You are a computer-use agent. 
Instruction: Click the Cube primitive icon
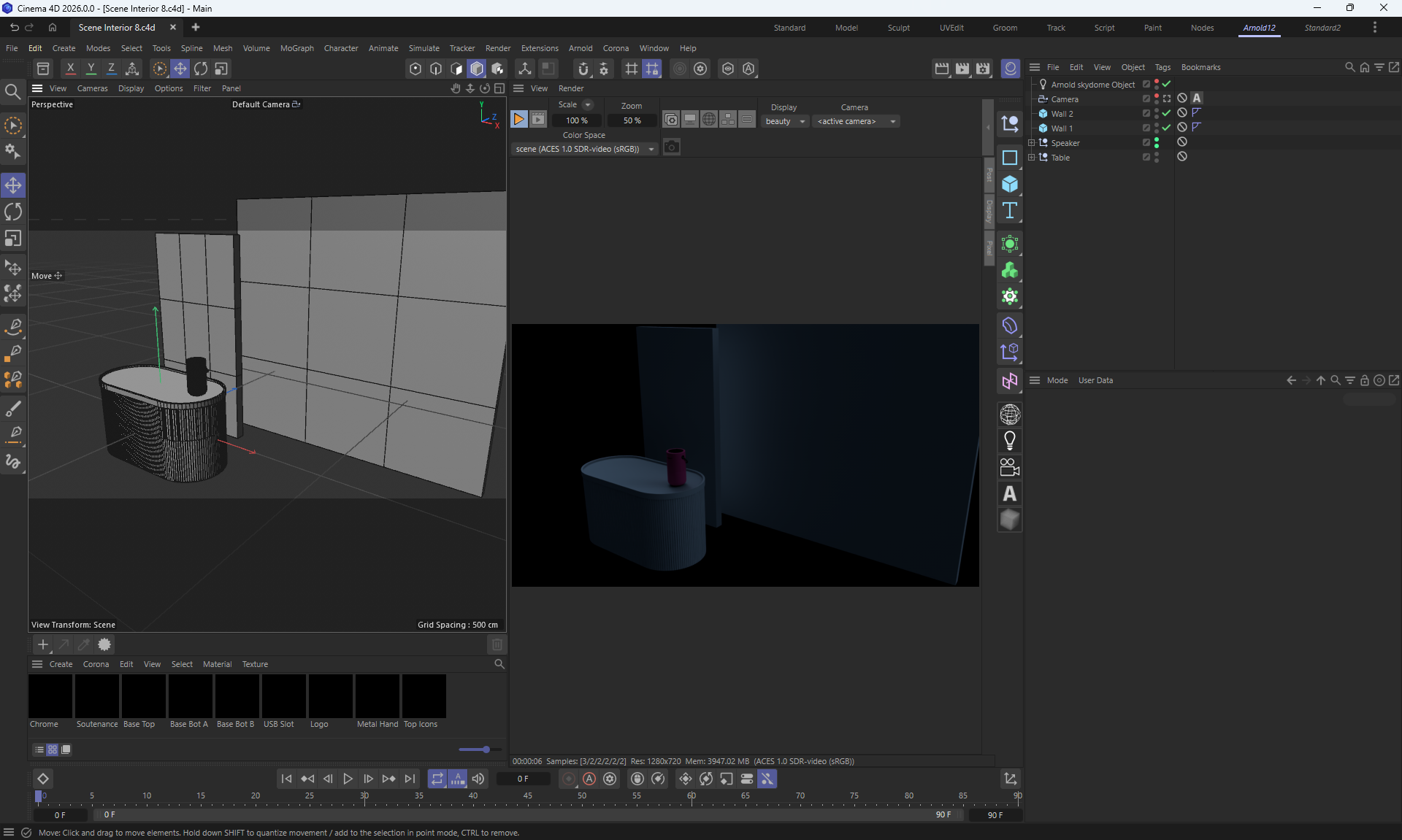(x=1010, y=184)
